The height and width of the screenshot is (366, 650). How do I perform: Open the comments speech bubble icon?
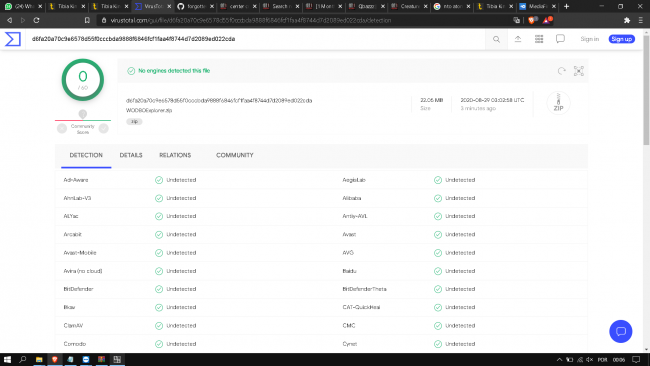pos(560,39)
